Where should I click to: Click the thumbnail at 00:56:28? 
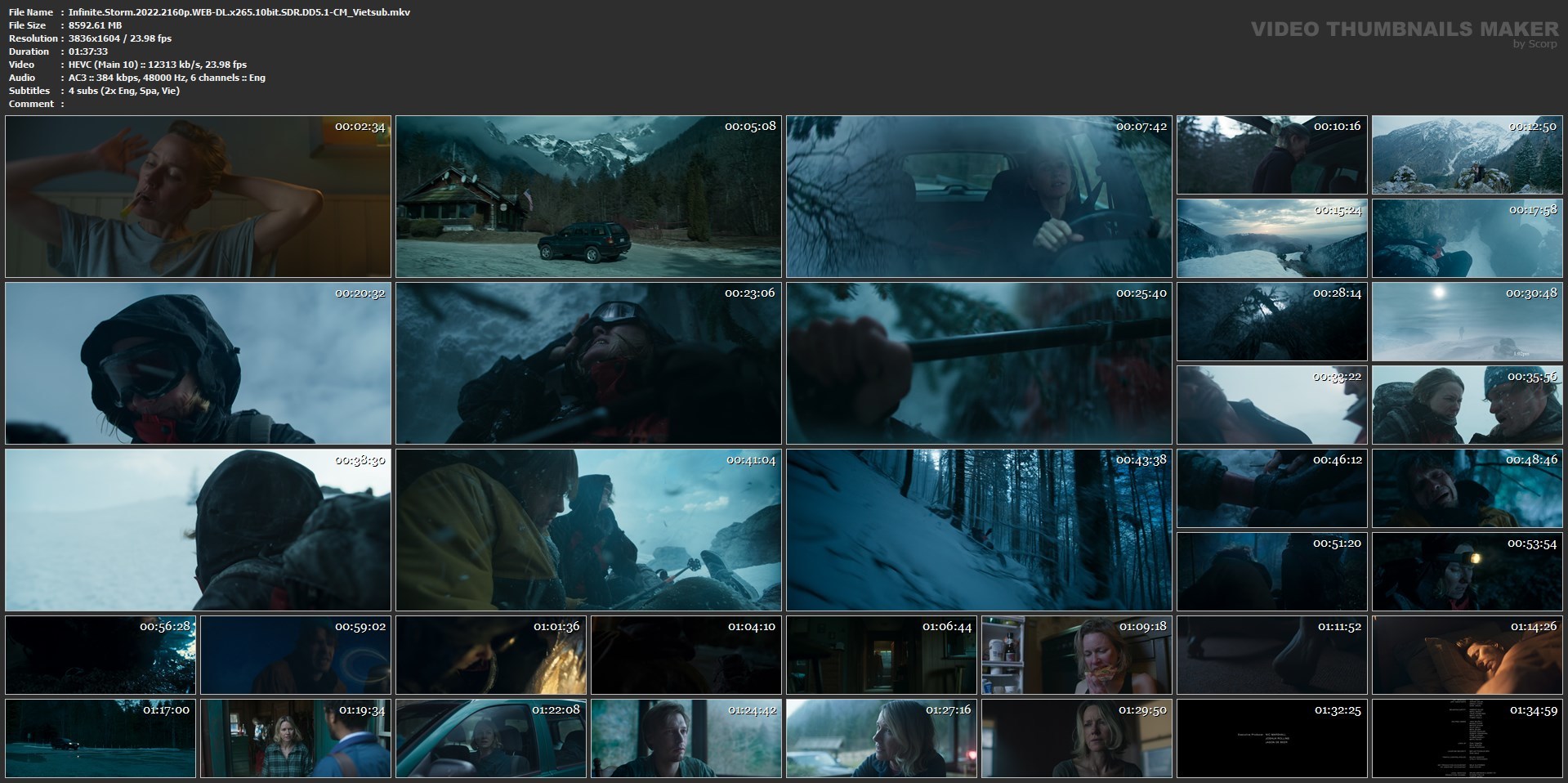[x=101, y=655]
